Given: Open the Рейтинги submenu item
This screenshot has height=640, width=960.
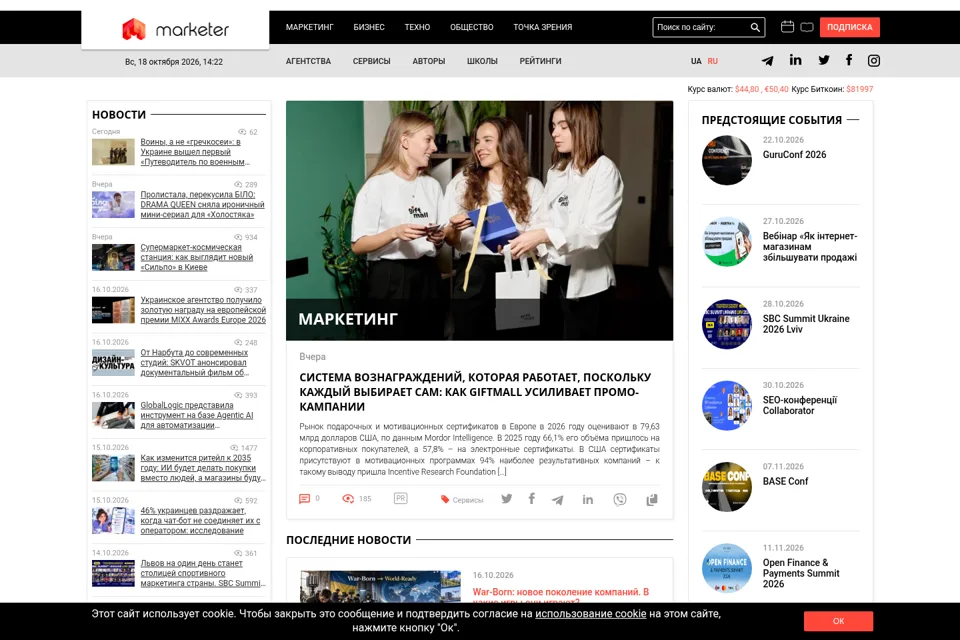Looking at the screenshot, I should point(540,61).
